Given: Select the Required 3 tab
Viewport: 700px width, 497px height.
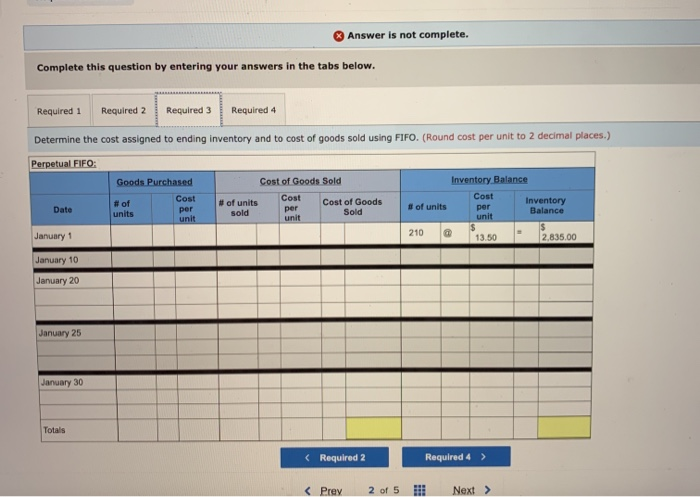Looking at the screenshot, I should pos(188,110).
